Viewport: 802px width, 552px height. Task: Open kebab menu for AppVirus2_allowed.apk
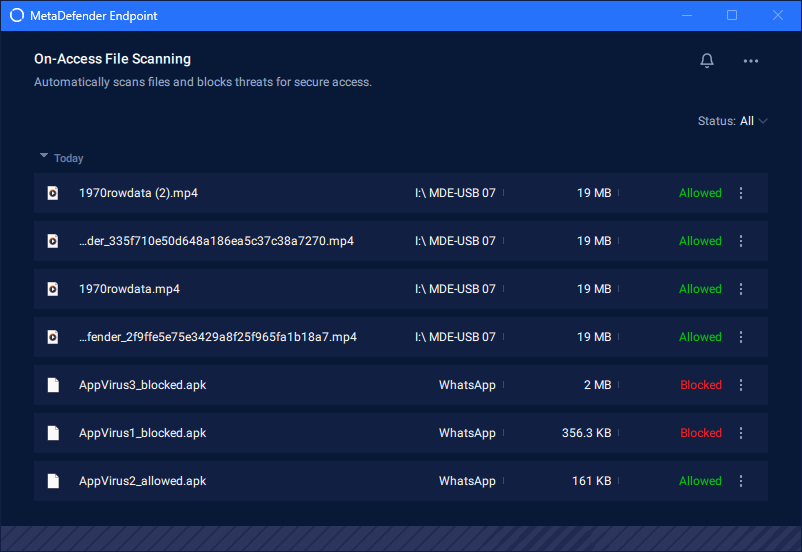pos(741,481)
